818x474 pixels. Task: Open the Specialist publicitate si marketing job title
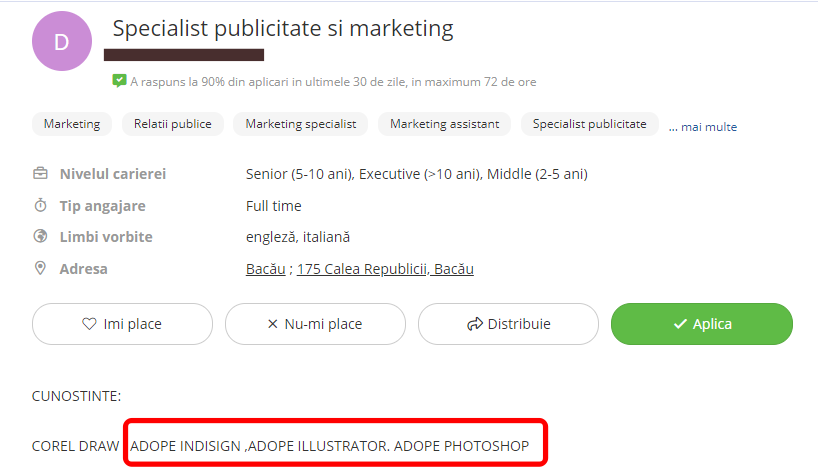283,29
